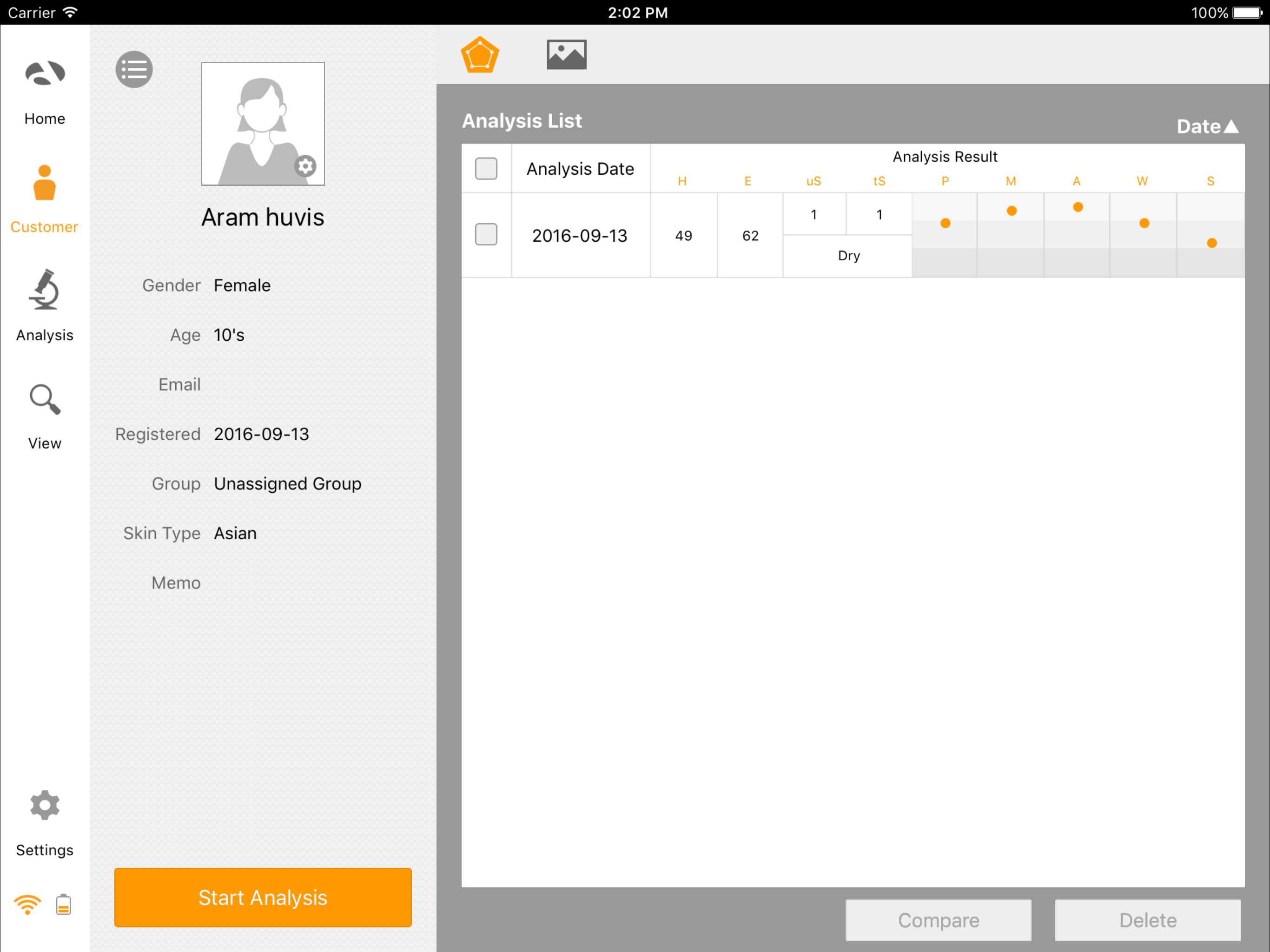Image resolution: width=1270 pixels, height=952 pixels.
Task: Click the P column orange dot
Action: 945,224
